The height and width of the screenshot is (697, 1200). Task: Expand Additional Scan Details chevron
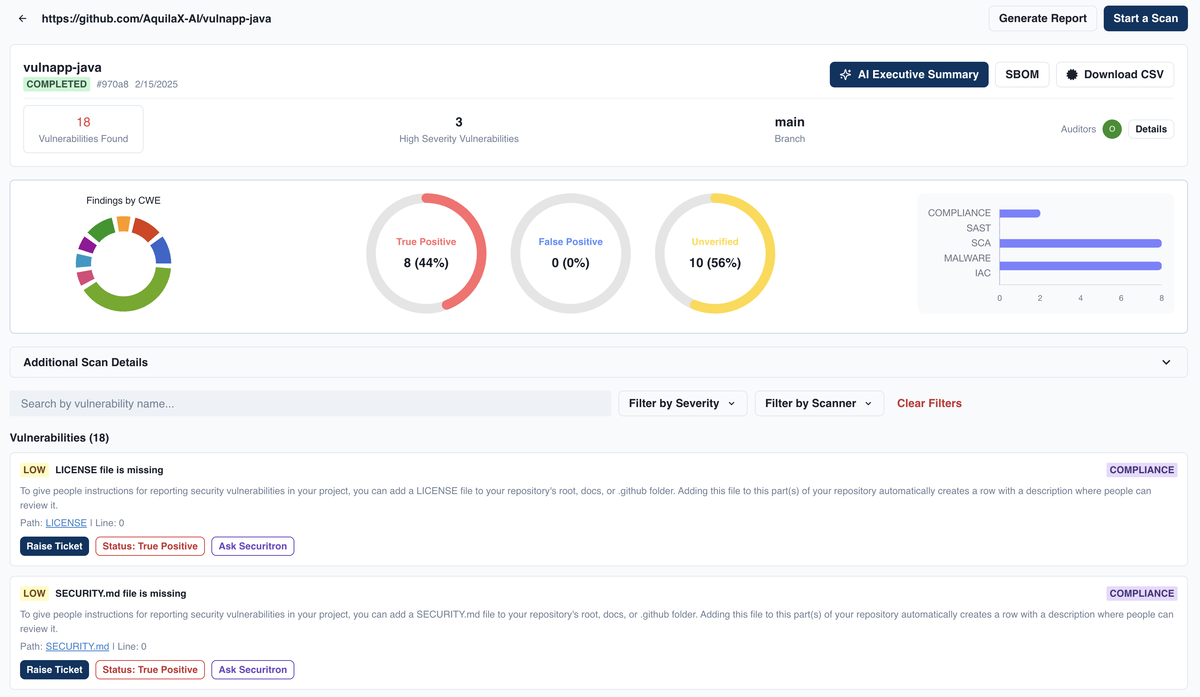click(x=1166, y=362)
